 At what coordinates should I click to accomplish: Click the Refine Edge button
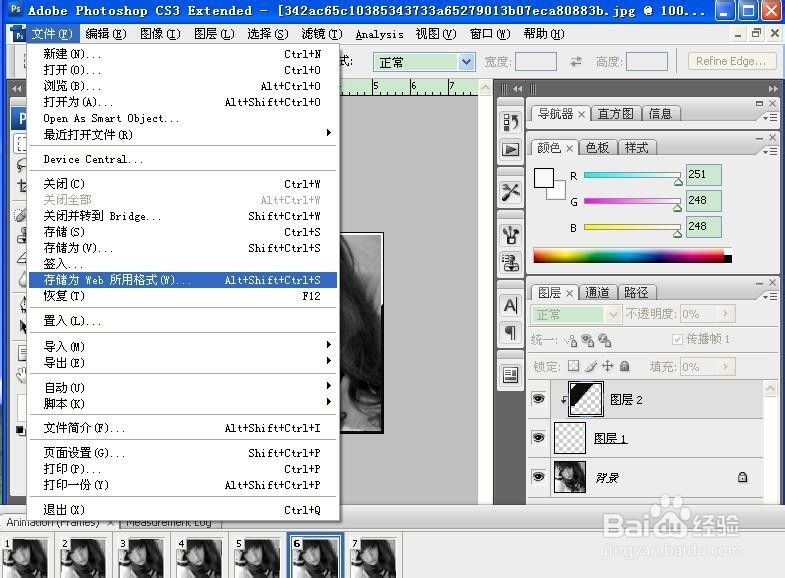point(731,61)
